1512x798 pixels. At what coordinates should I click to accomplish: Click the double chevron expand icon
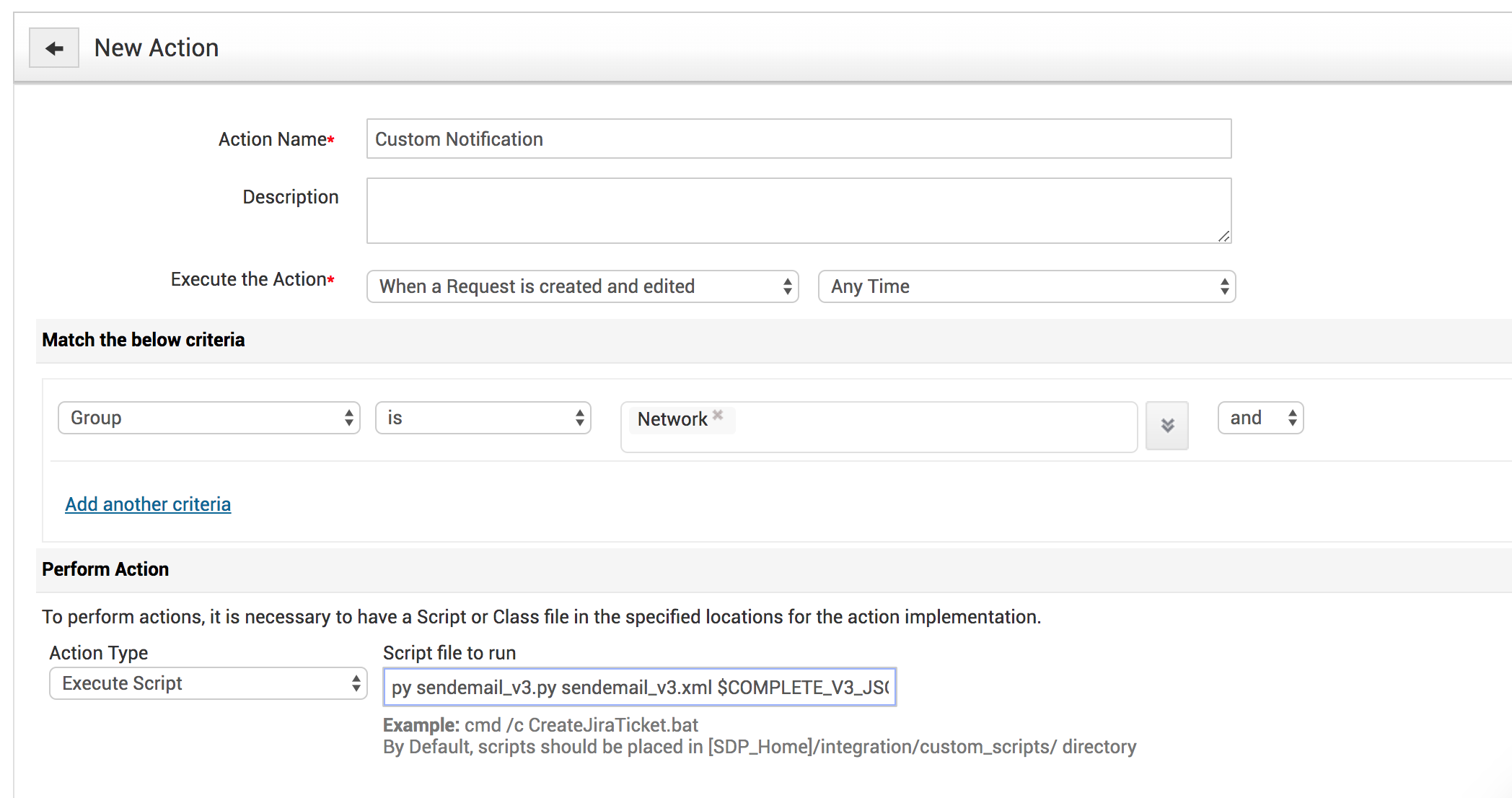[1167, 426]
